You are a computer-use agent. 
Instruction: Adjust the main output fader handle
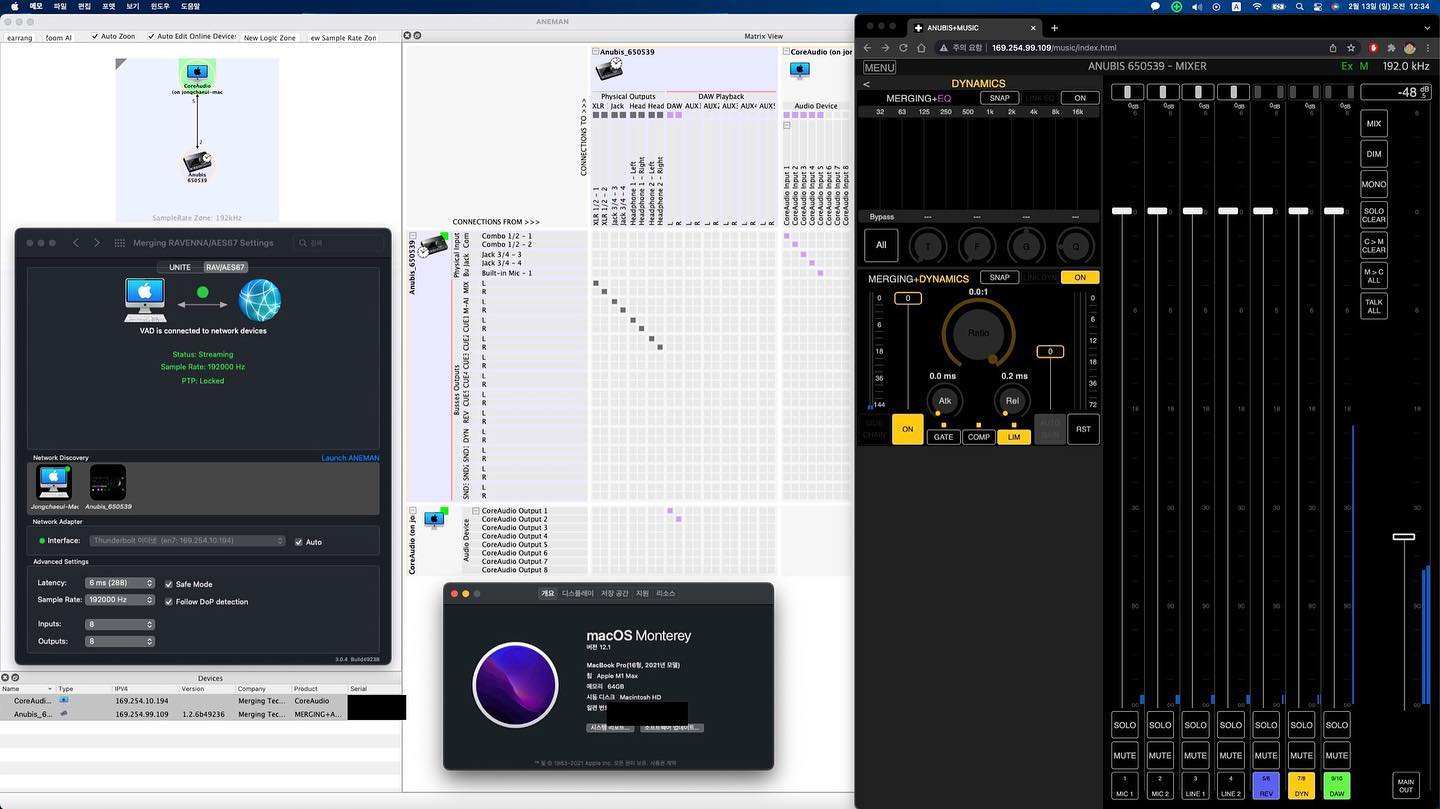pyautogui.click(x=1404, y=537)
